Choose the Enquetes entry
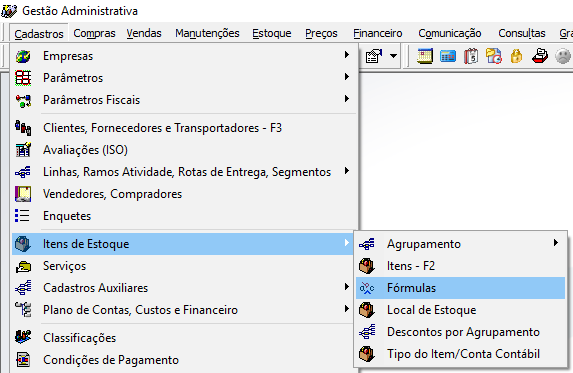Viewport: 573px width, 373px height. point(185,216)
